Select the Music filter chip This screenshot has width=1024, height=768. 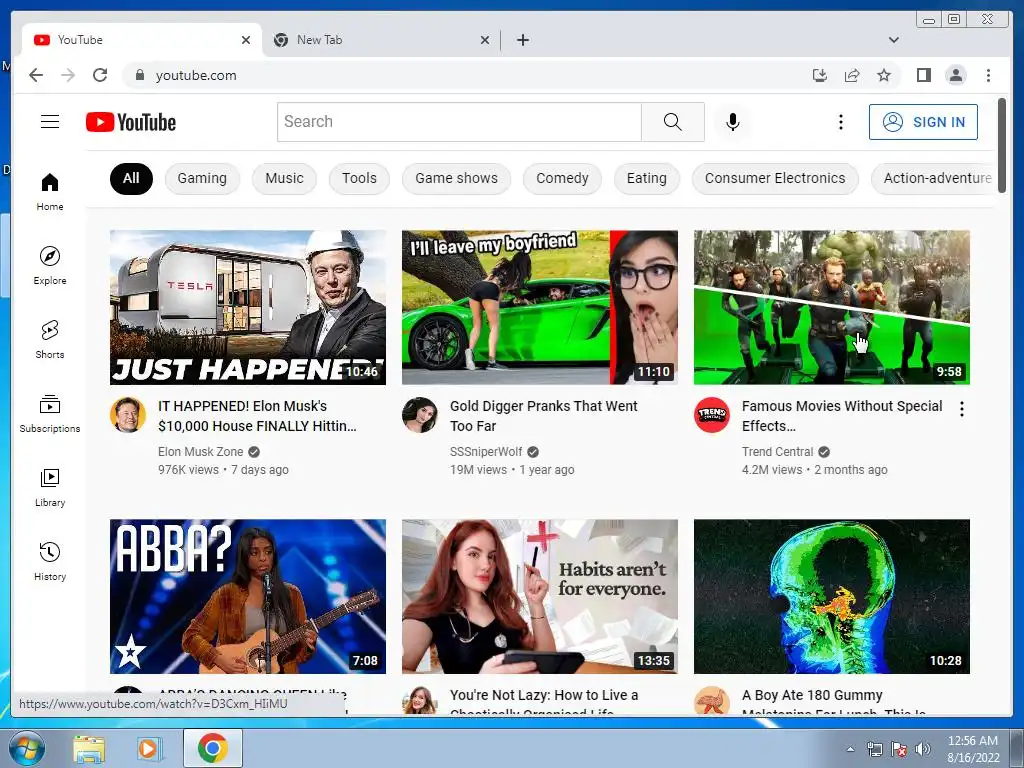[x=284, y=178]
